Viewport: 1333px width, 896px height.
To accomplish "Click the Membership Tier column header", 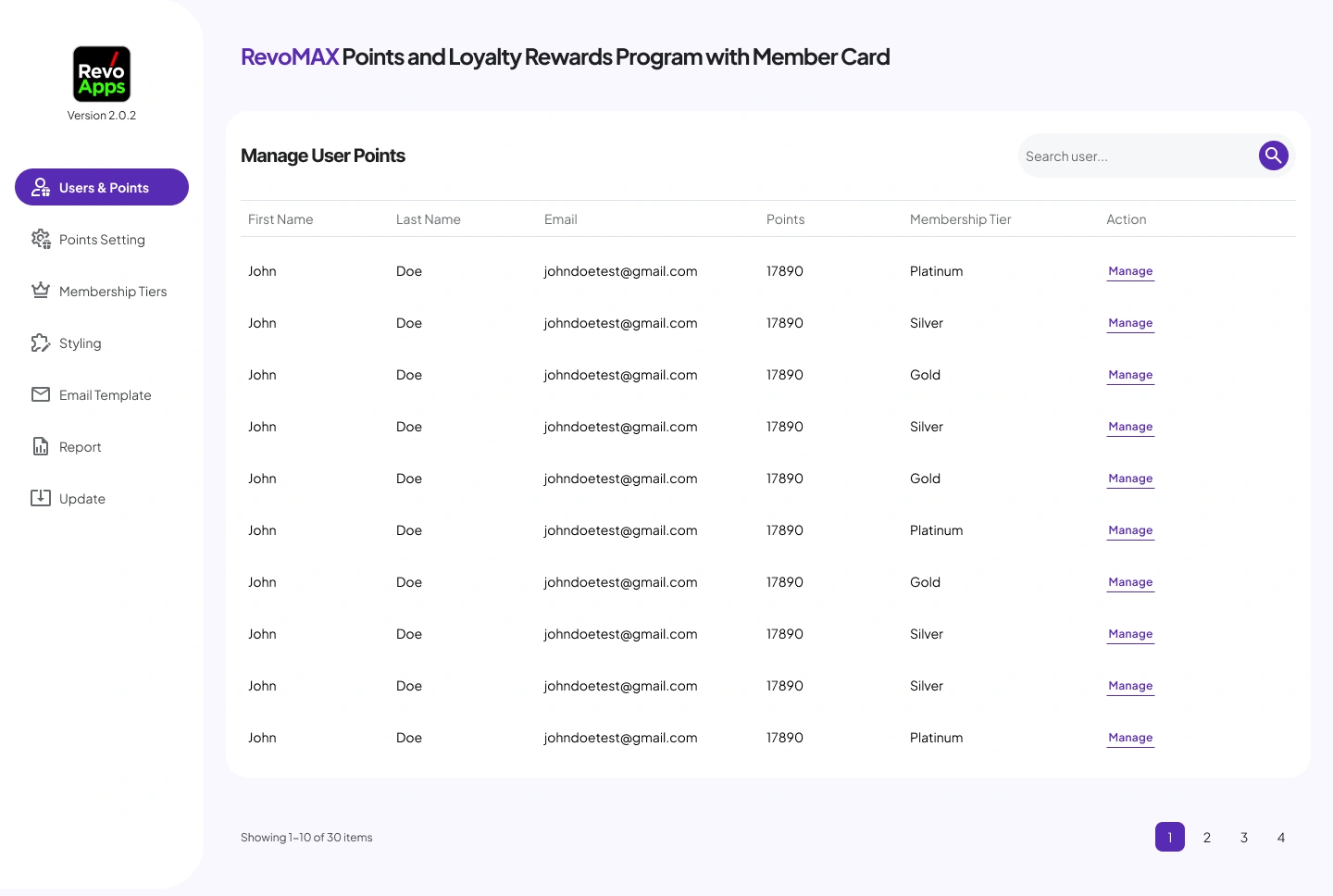I will 961,219.
